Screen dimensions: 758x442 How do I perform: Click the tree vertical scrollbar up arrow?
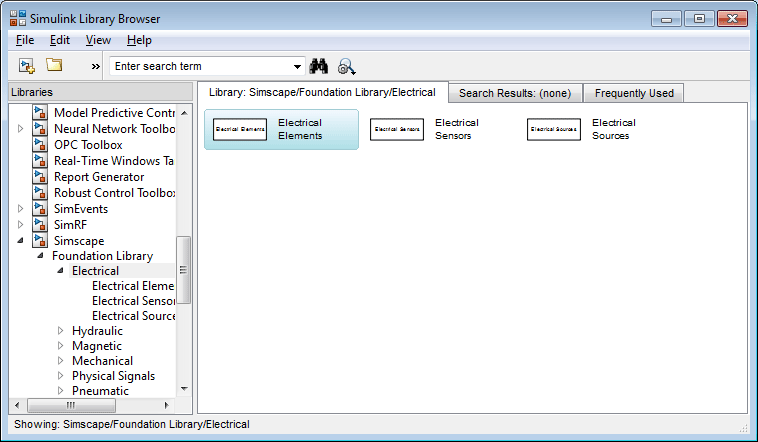[x=184, y=113]
